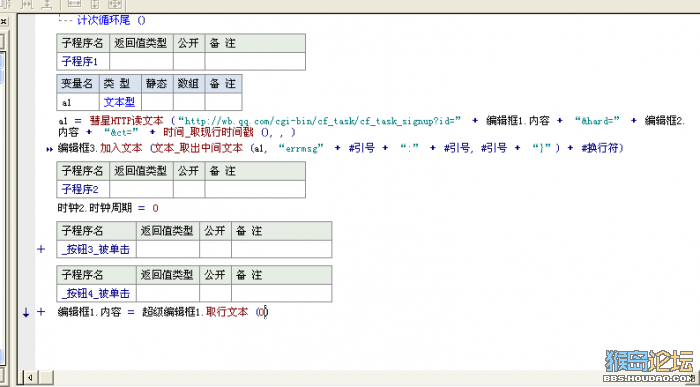Click the breakpoint arrow marker beside 编辑框3 line

(50, 149)
